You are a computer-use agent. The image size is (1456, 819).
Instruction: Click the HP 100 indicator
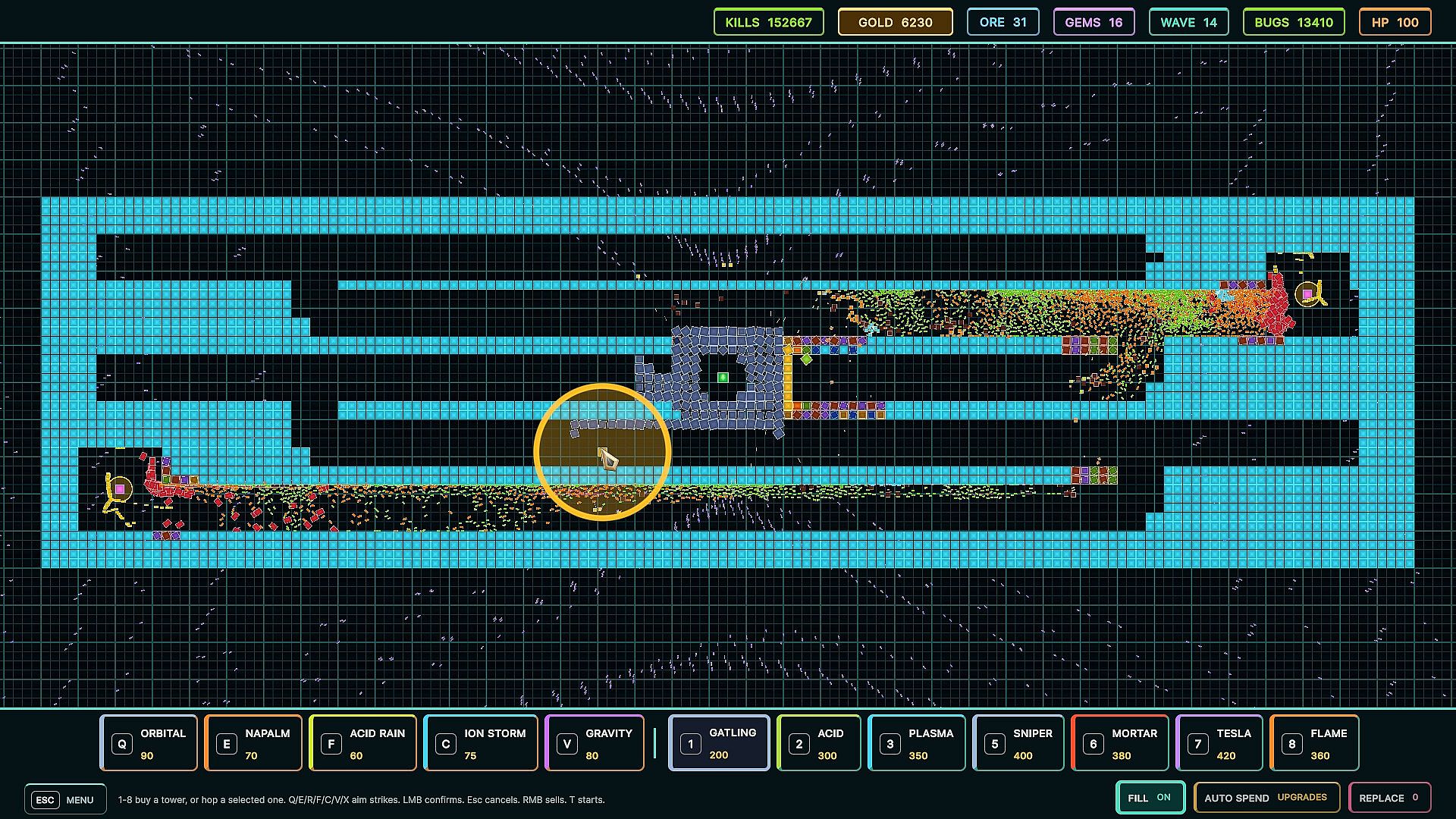(x=1395, y=22)
